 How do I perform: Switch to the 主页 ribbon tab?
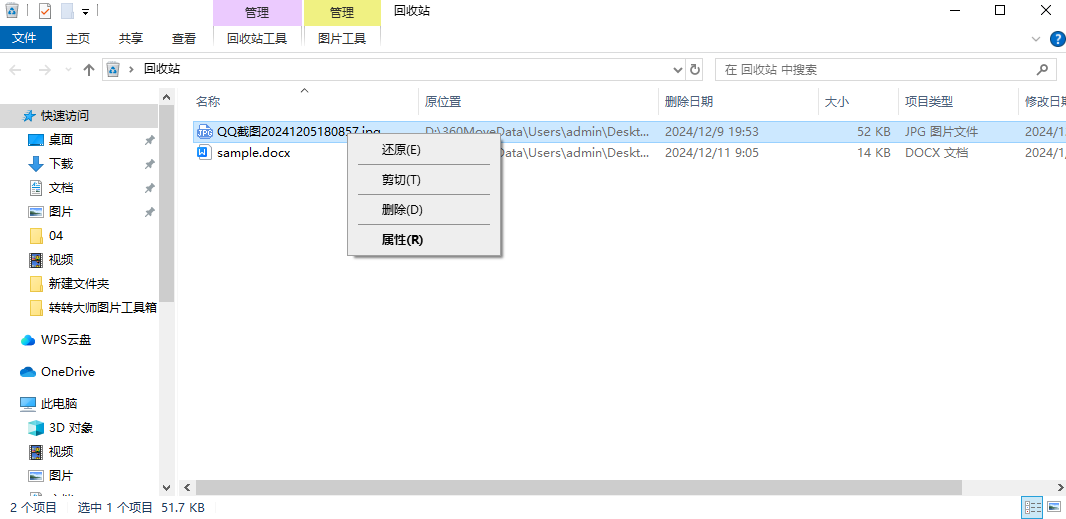tap(78, 39)
